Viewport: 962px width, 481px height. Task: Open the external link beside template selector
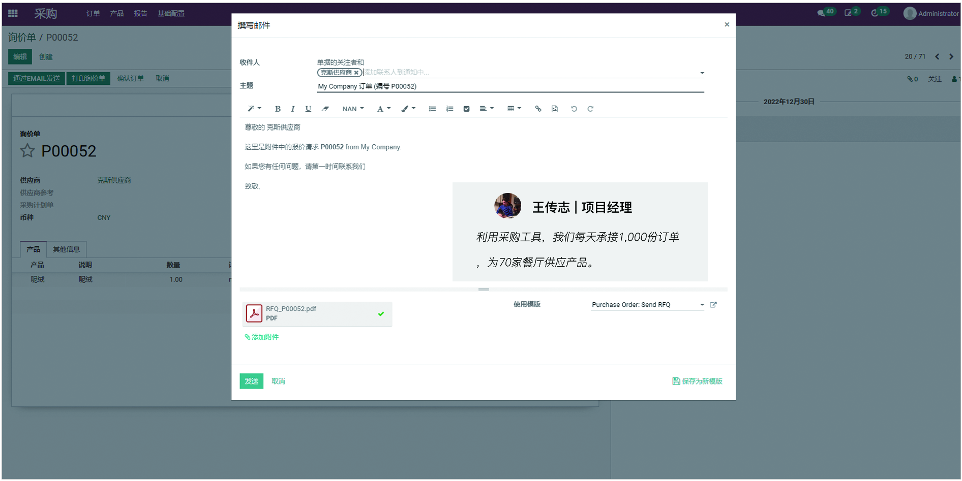click(x=713, y=304)
